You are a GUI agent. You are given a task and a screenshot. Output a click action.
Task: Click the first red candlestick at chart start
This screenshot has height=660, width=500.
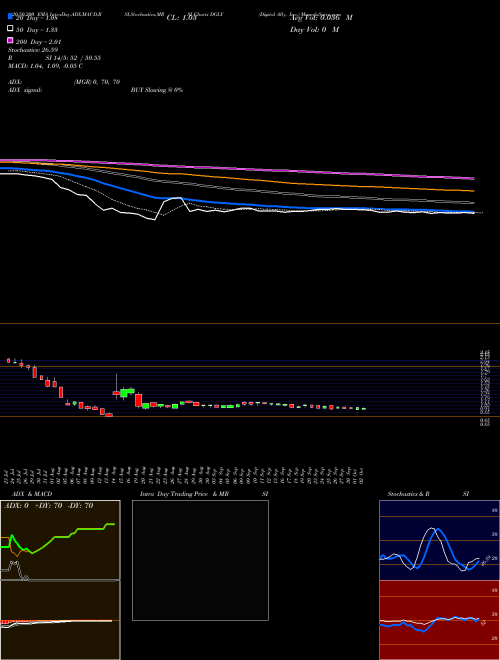tap(8, 360)
